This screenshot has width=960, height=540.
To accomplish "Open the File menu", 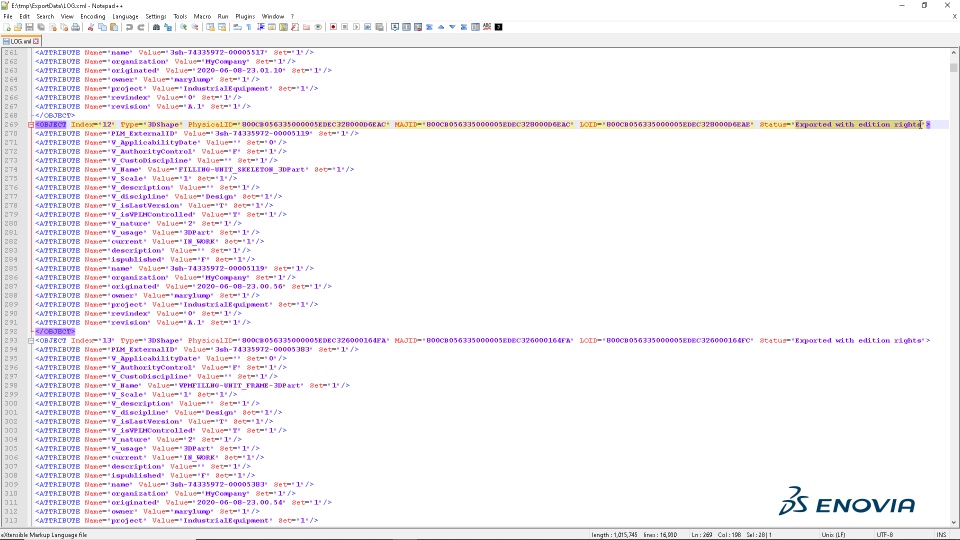I will [x=8, y=17].
